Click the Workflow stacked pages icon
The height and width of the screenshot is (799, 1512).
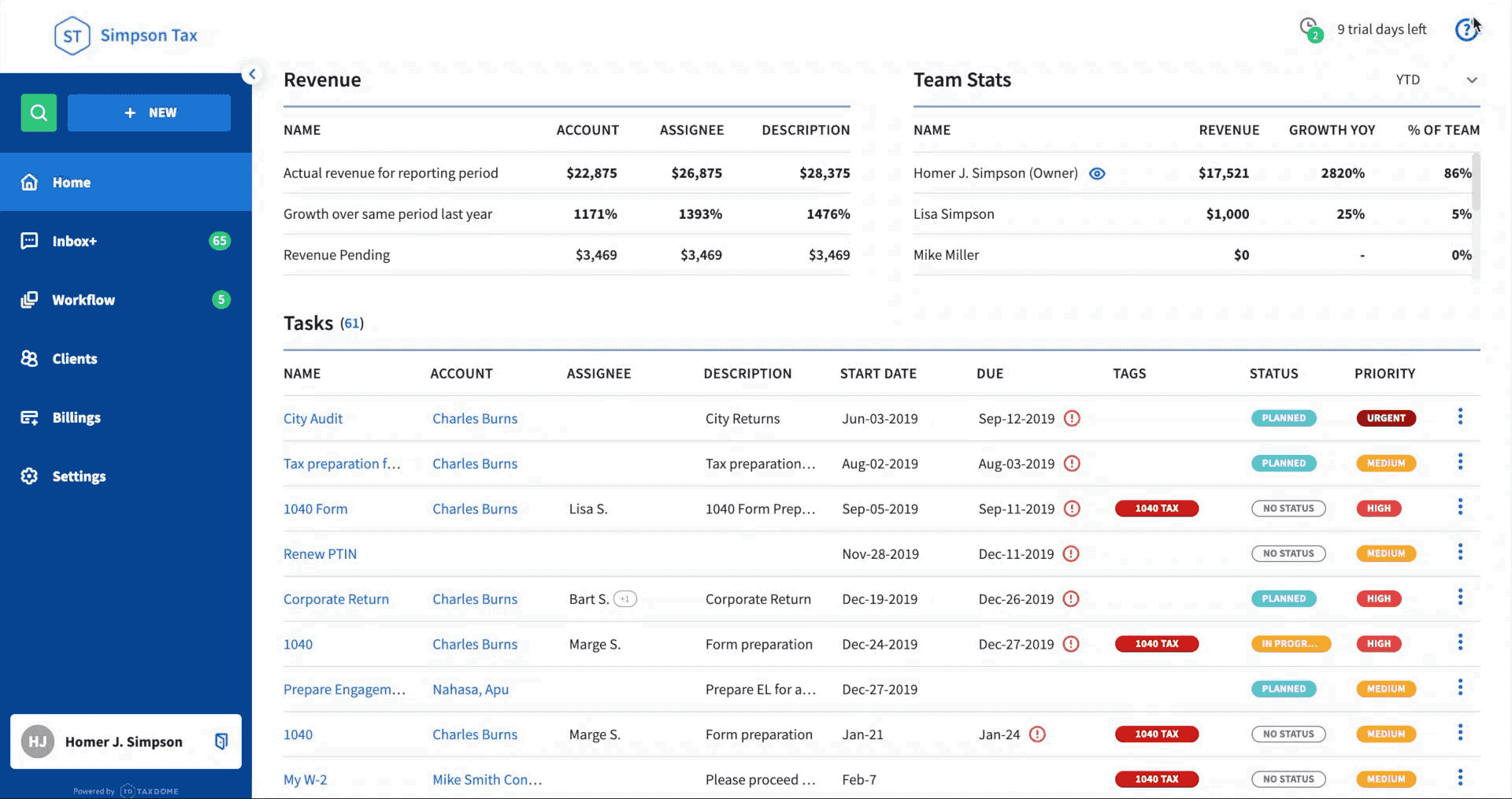(x=29, y=300)
